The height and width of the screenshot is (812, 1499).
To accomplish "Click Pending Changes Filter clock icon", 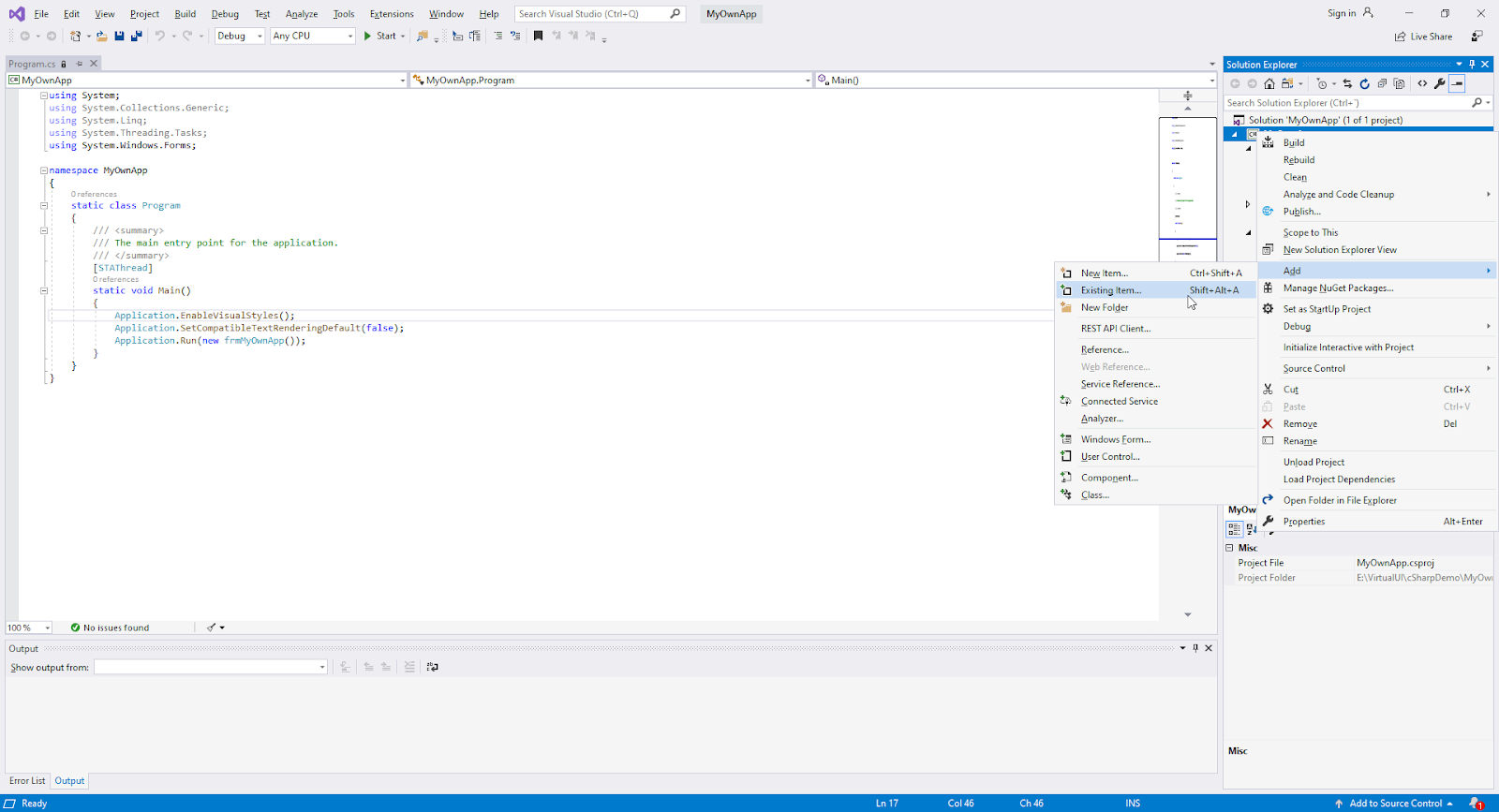I will click(1322, 83).
